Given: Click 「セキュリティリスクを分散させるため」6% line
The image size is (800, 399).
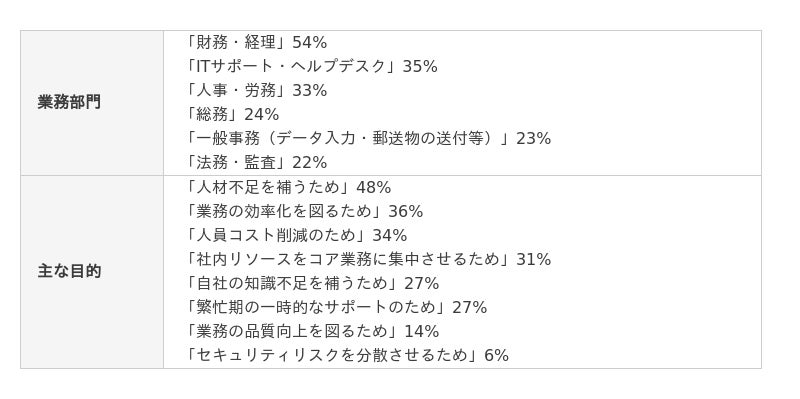Looking at the screenshot, I should (346, 356).
